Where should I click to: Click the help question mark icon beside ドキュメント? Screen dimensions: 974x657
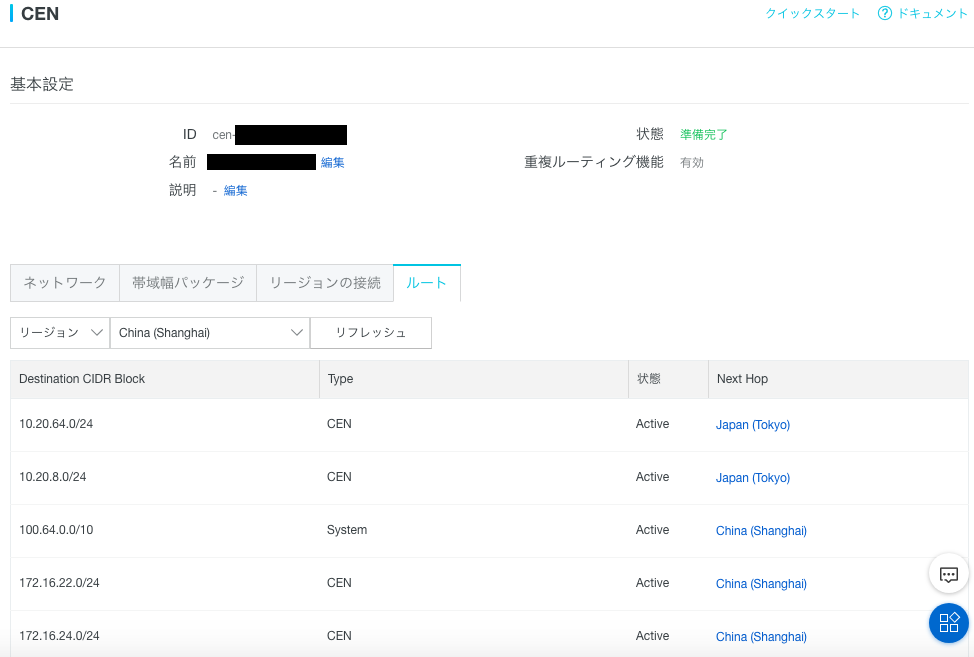(885, 13)
